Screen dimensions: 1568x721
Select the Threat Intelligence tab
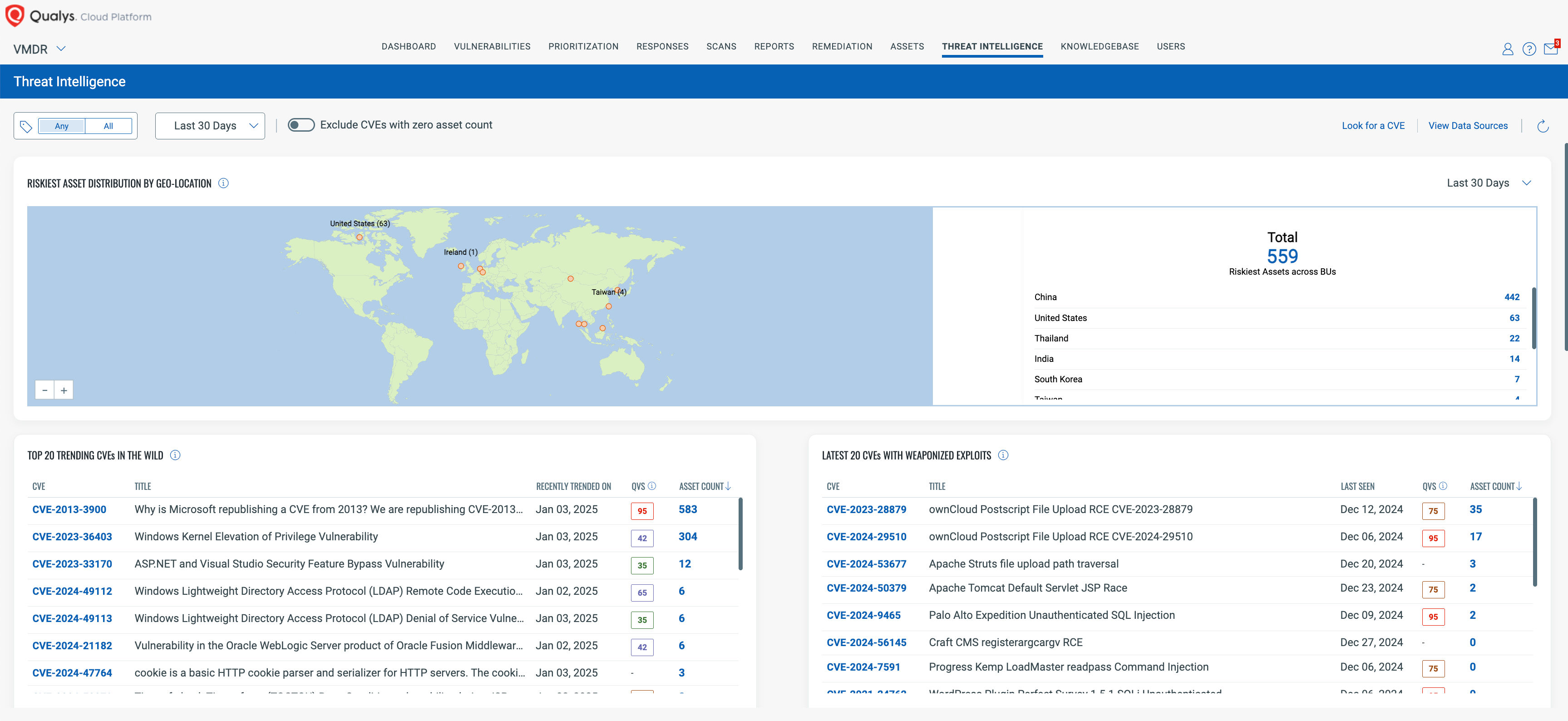tap(992, 46)
